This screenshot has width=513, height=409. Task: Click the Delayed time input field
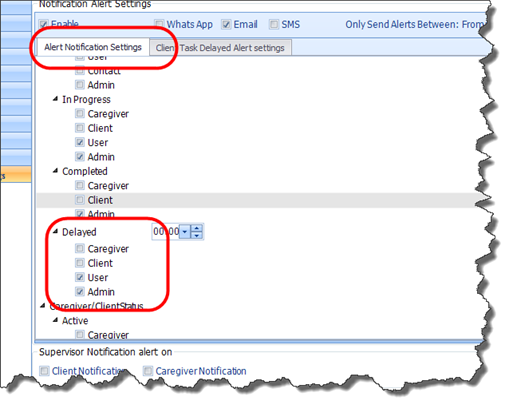pyautogui.click(x=166, y=232)
